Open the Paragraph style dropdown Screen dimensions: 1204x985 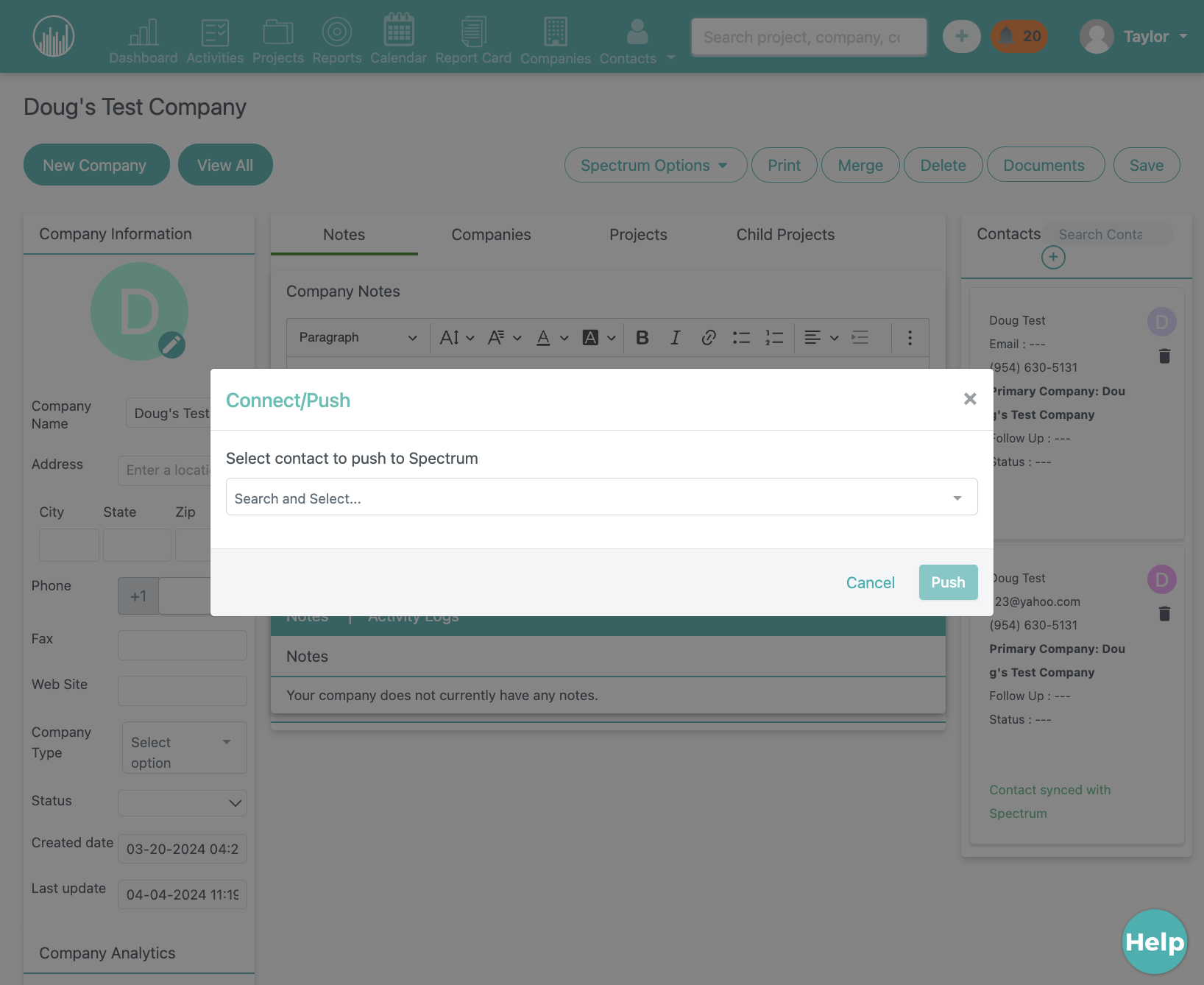[x=358, y=337]
